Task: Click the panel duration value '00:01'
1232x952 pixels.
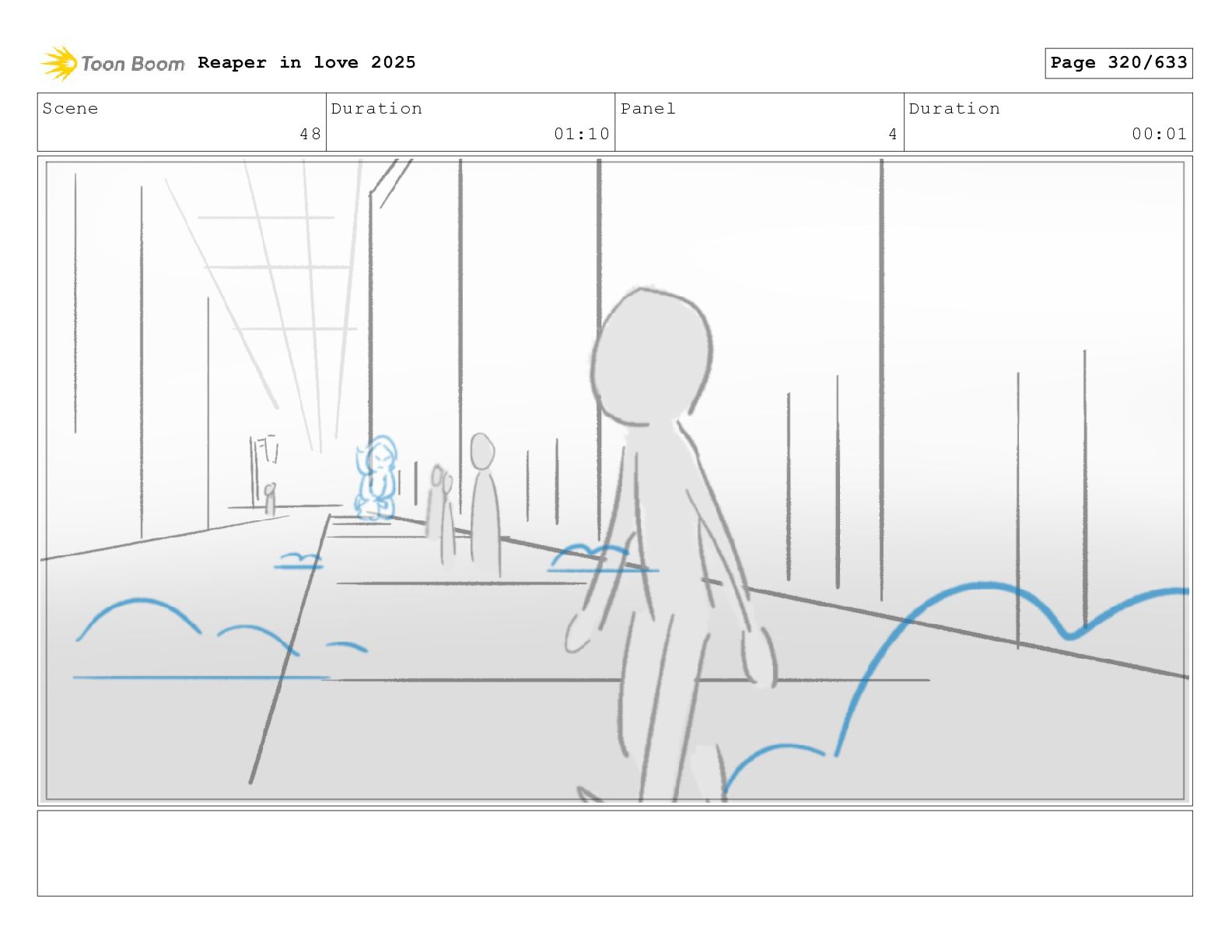Action: pyautogui.click(x=1160, y=134)
